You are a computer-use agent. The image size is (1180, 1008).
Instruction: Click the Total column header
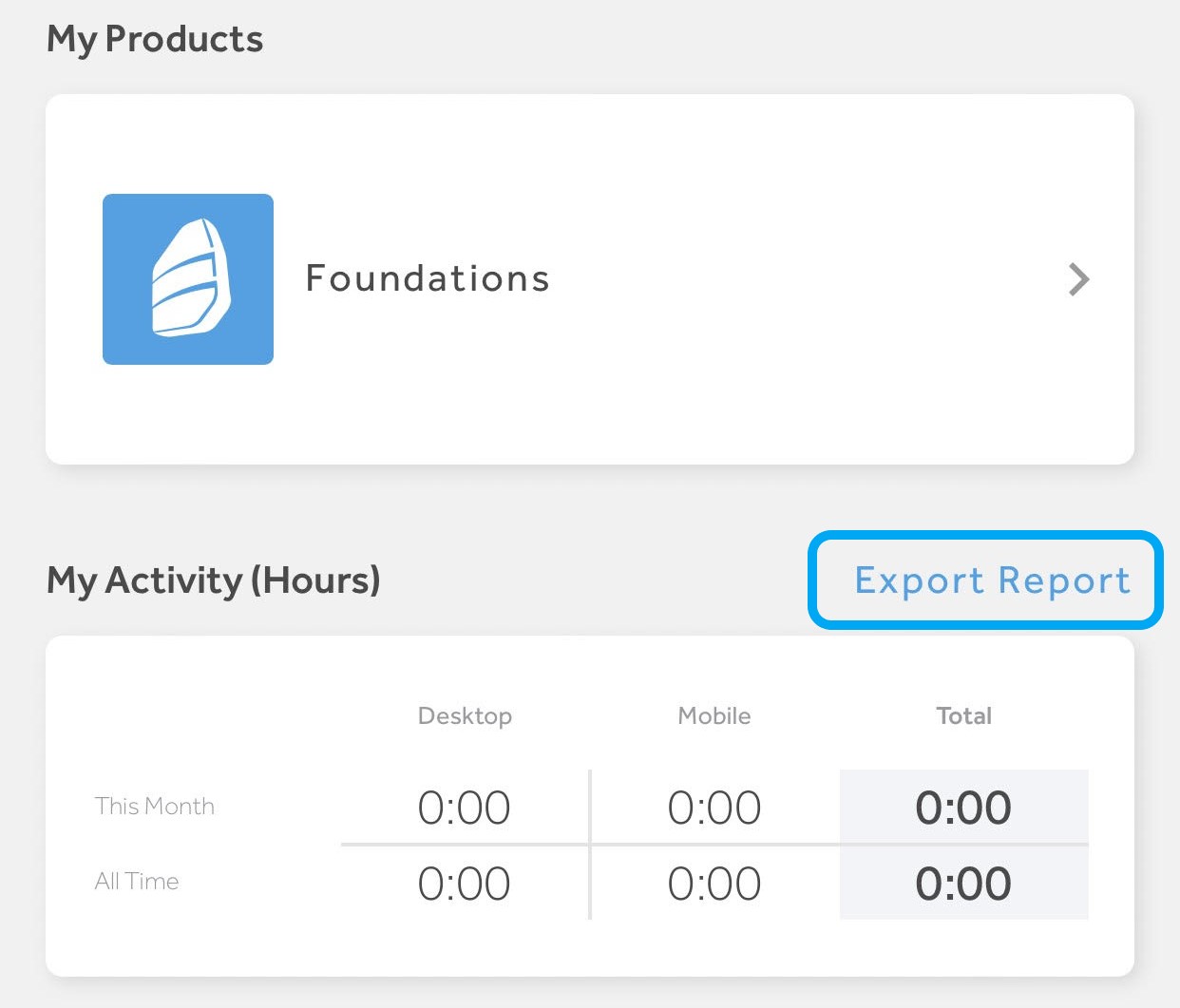963,716
